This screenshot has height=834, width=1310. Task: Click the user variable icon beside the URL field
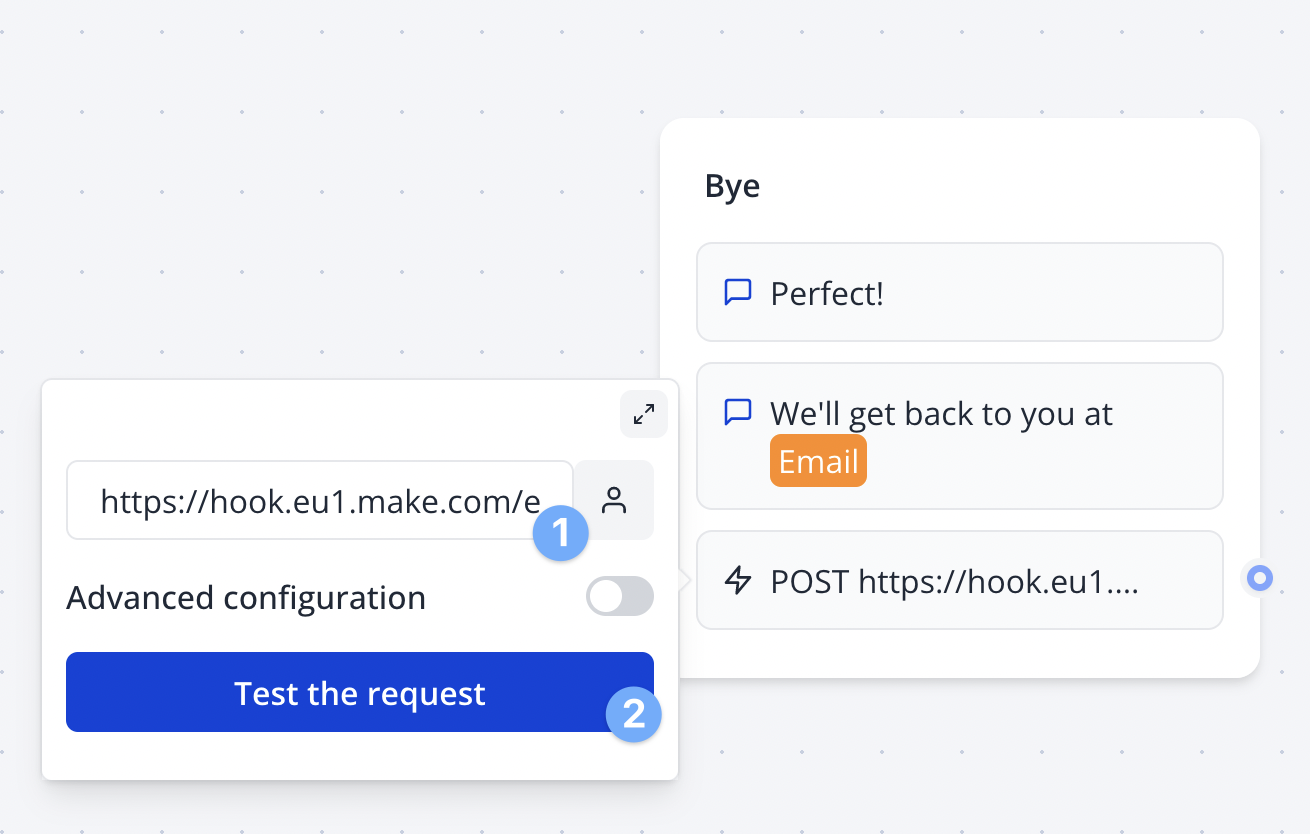[613, 500]
